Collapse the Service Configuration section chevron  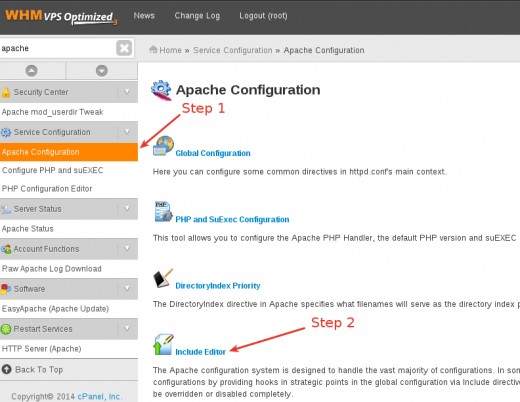tap(127, 132)
